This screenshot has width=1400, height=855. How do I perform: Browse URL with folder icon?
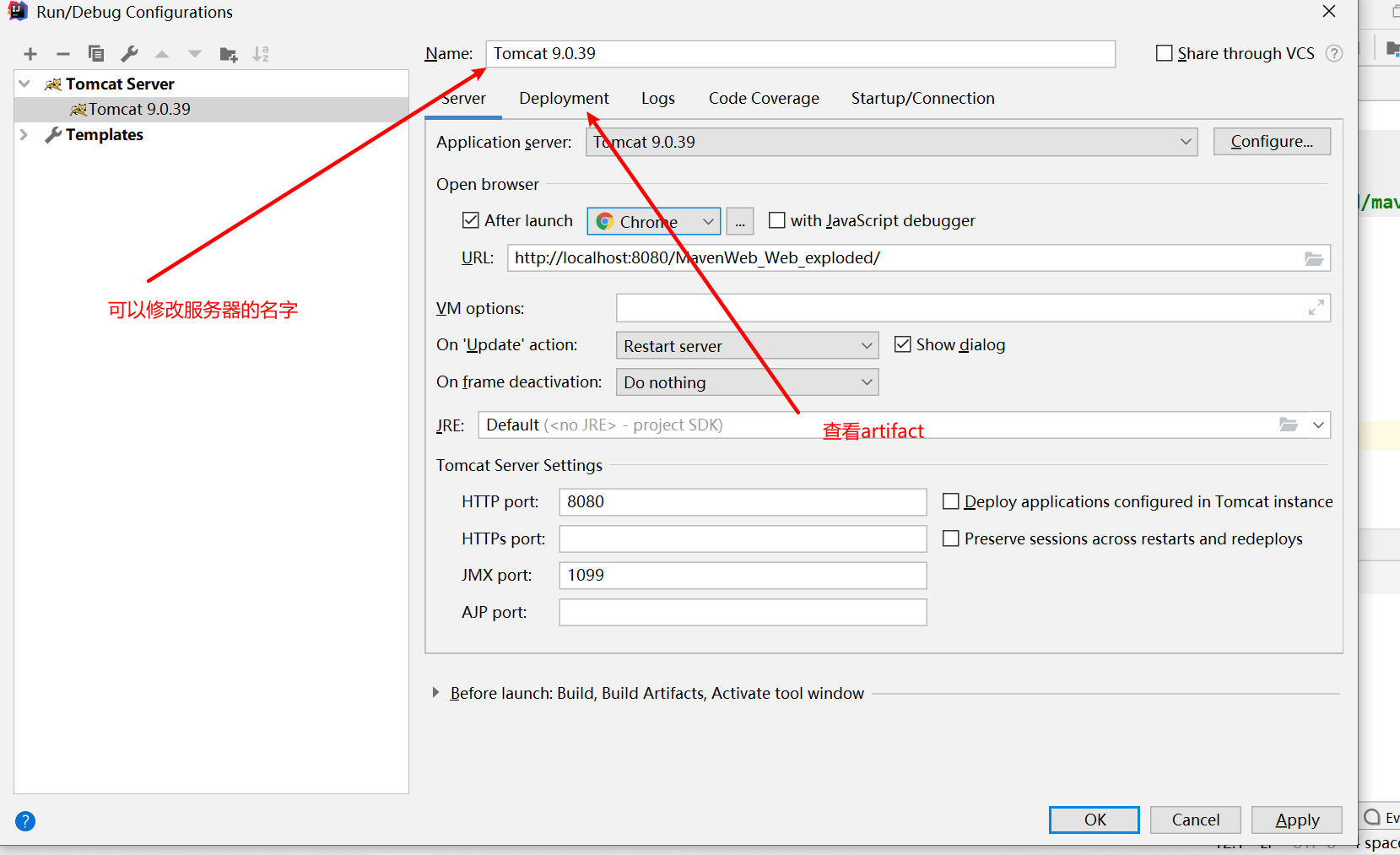pos(1314,258)
